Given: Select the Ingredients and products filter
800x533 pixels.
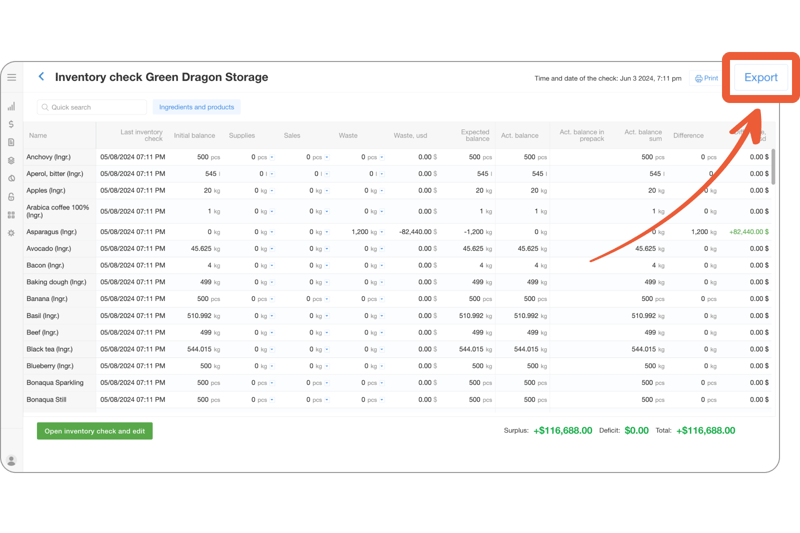Looking at the screenshot, I should (x=196, y=107).
